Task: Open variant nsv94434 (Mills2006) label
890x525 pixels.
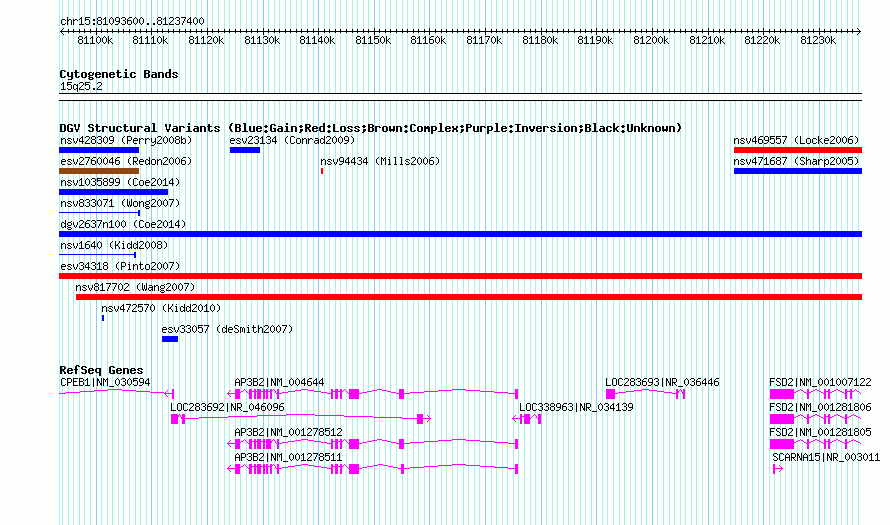Action: coord(380,161)
